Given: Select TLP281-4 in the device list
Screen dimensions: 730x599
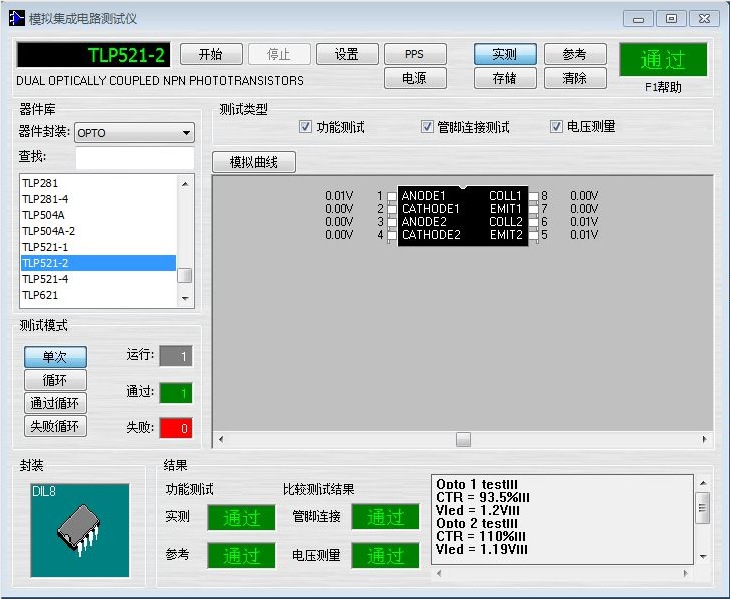Looking at the screenshot, I should click(98, 199).
